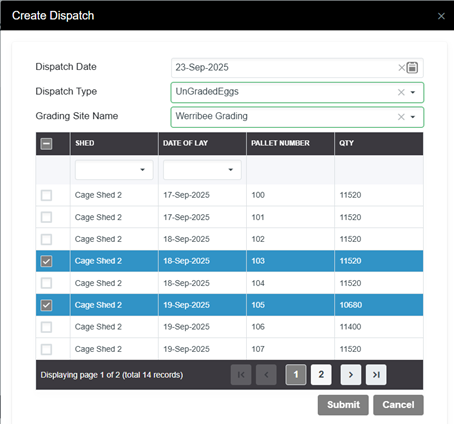Click the 'Displaying page 1 of 2' status text

pyautogui.click(x=112, y=375)
